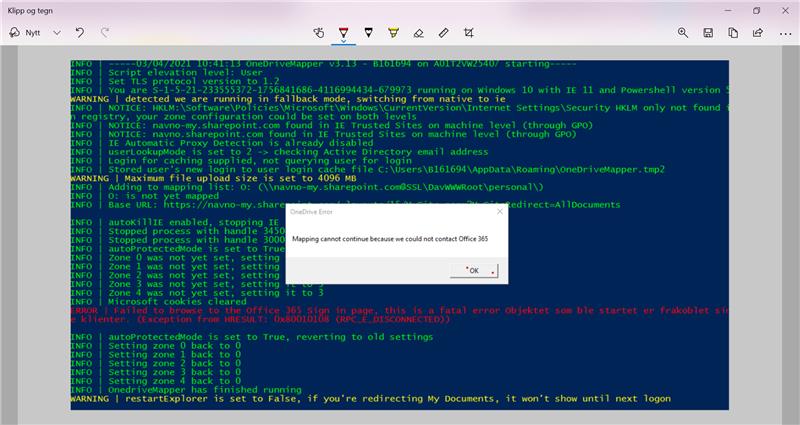The width and height of the screenshot is (800, 425).
Task: Save the snip to file
Action: tap(708, 33)
